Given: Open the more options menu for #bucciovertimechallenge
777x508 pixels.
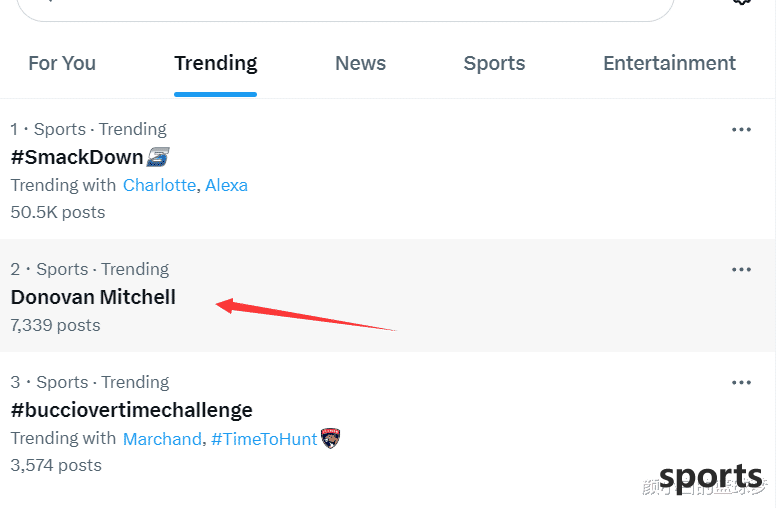Looking at the screenshot, I should coord(741,383).
